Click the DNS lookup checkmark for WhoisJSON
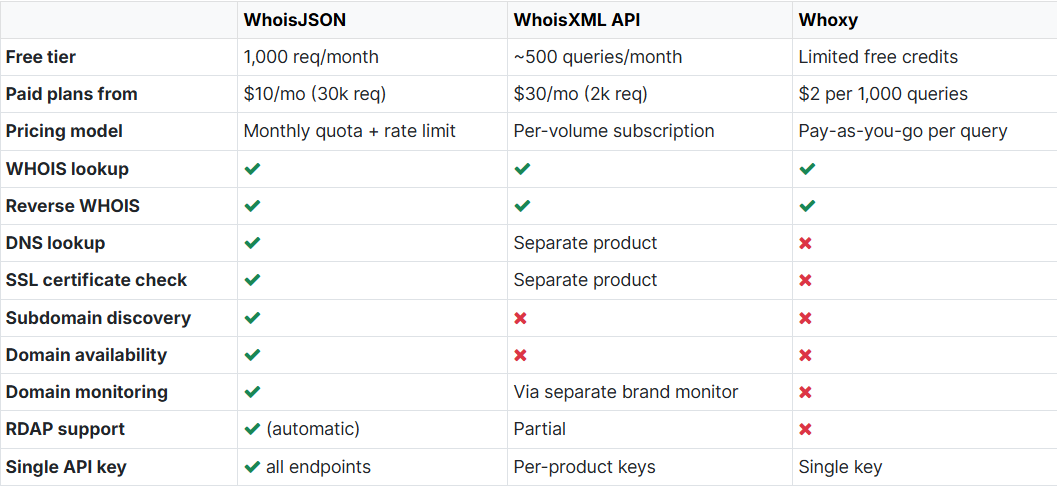This screenshot has width=1057, height=486. (252, 243)
